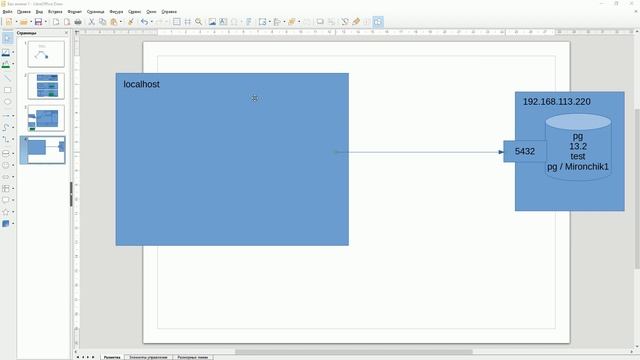Click the Export icon in the toolbar

[x=56, y=22]
